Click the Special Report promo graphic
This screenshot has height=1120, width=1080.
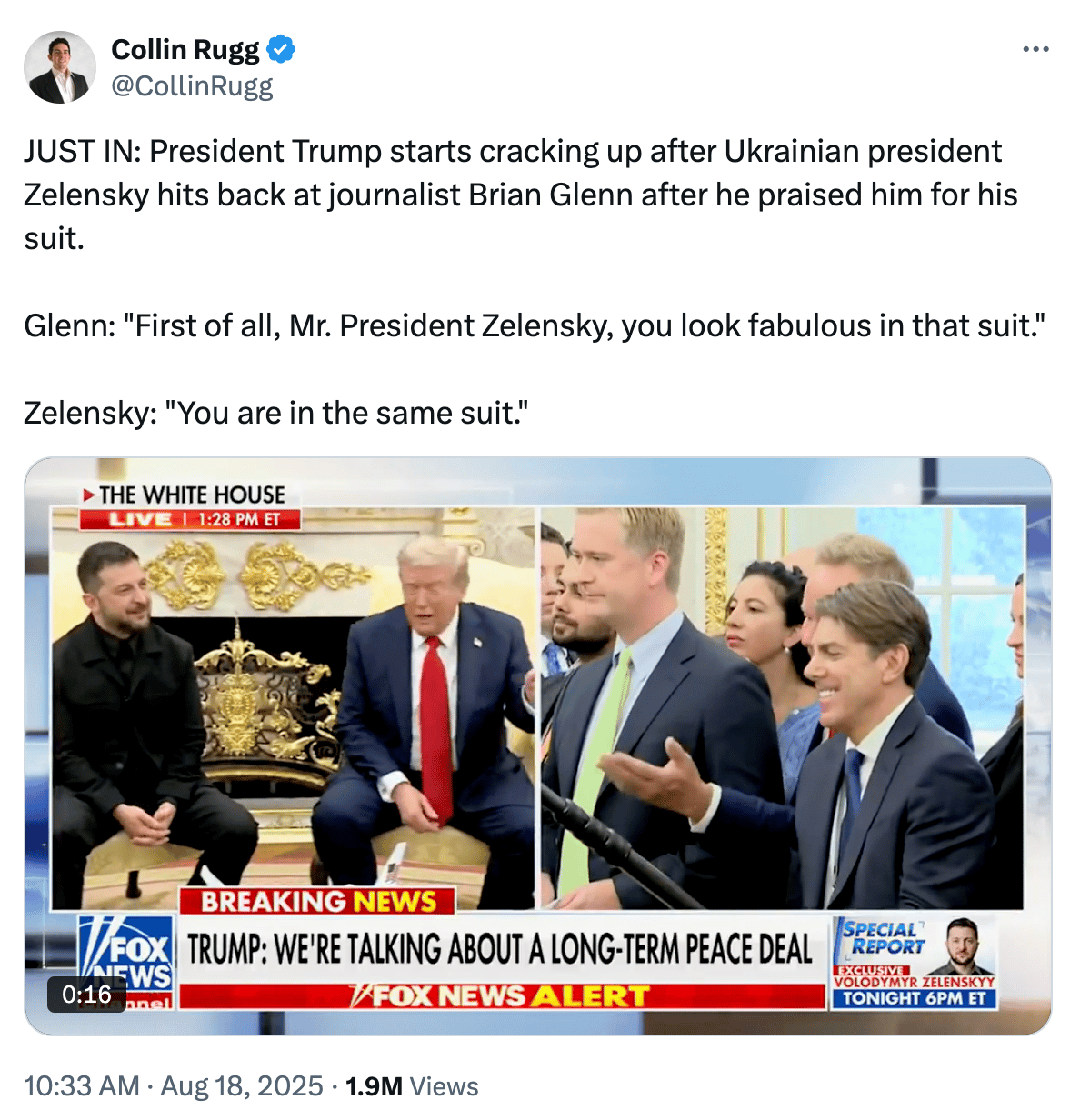tap(915, 963)
